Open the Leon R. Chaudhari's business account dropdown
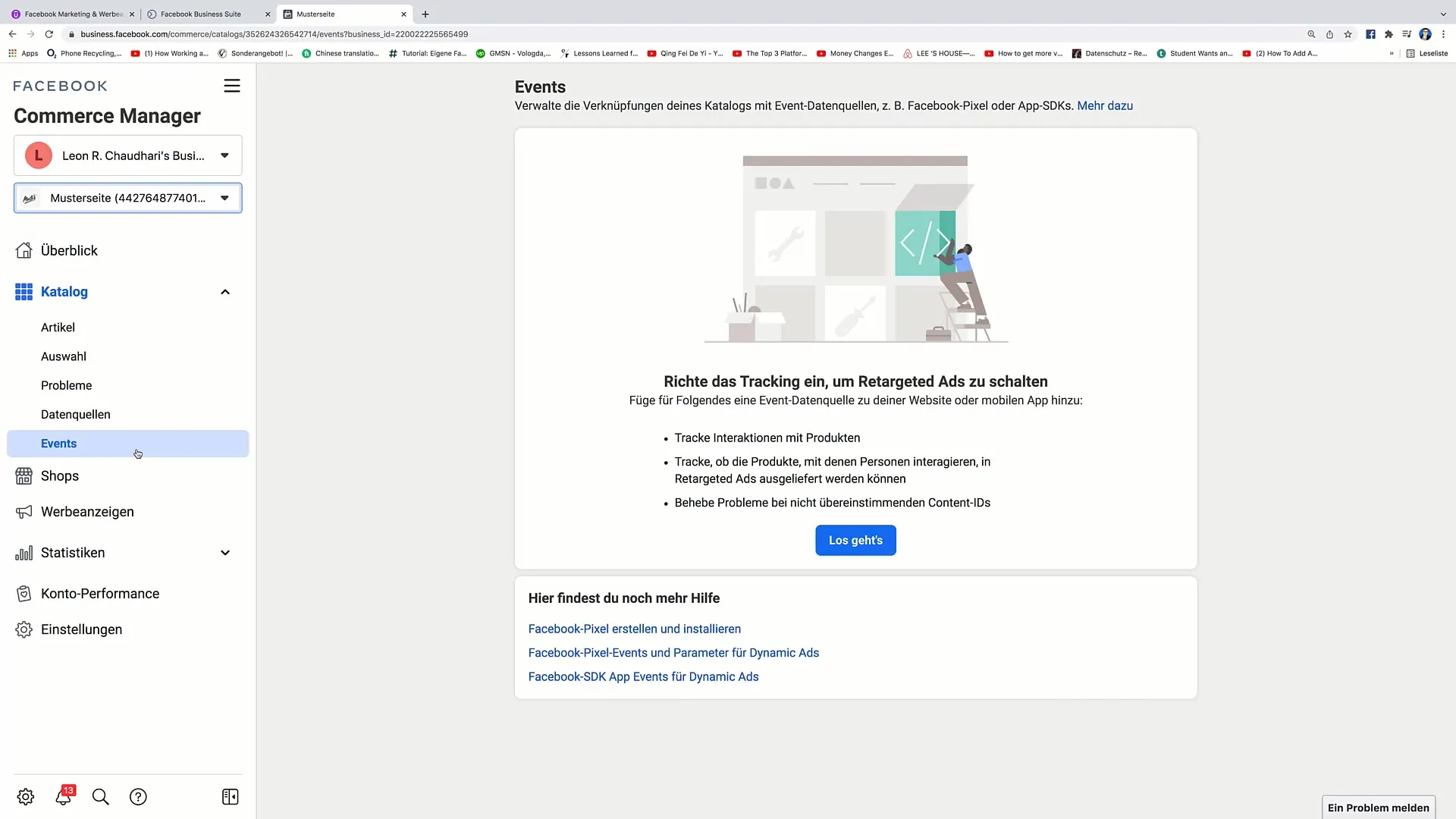 coord(128,155)
